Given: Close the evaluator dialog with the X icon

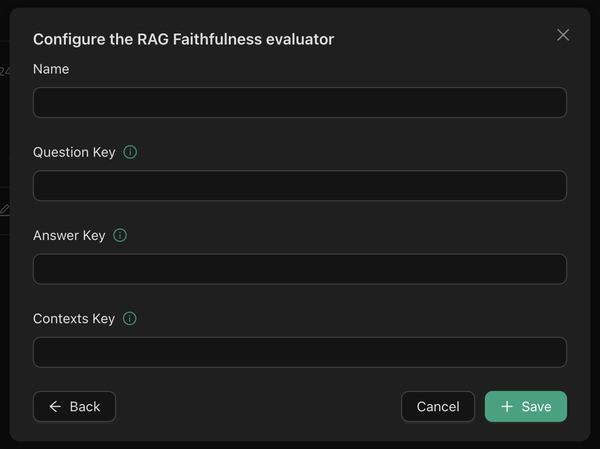Looking at the screenshot, I should (563, 35).
